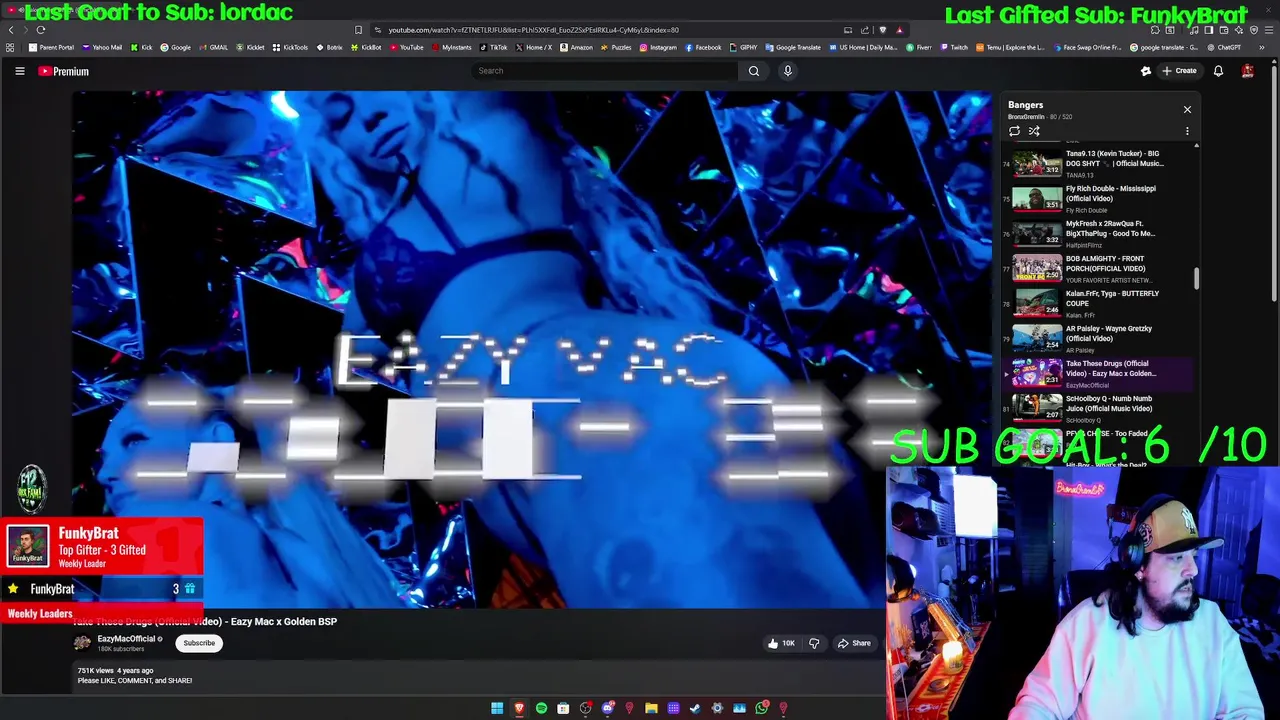
Task: Open EazyMacOfficial channel name link
Action: pyautogui.click(x=126, y=639)
